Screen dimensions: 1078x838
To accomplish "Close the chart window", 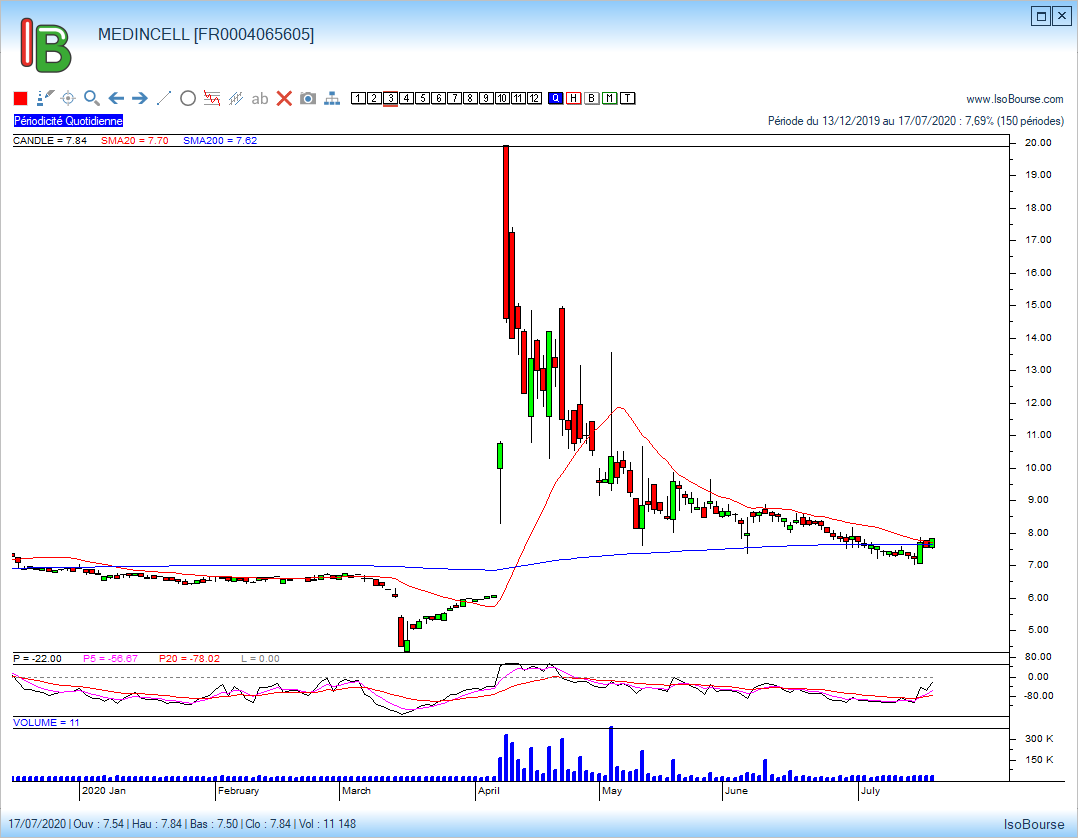I will coord(1062,16).
